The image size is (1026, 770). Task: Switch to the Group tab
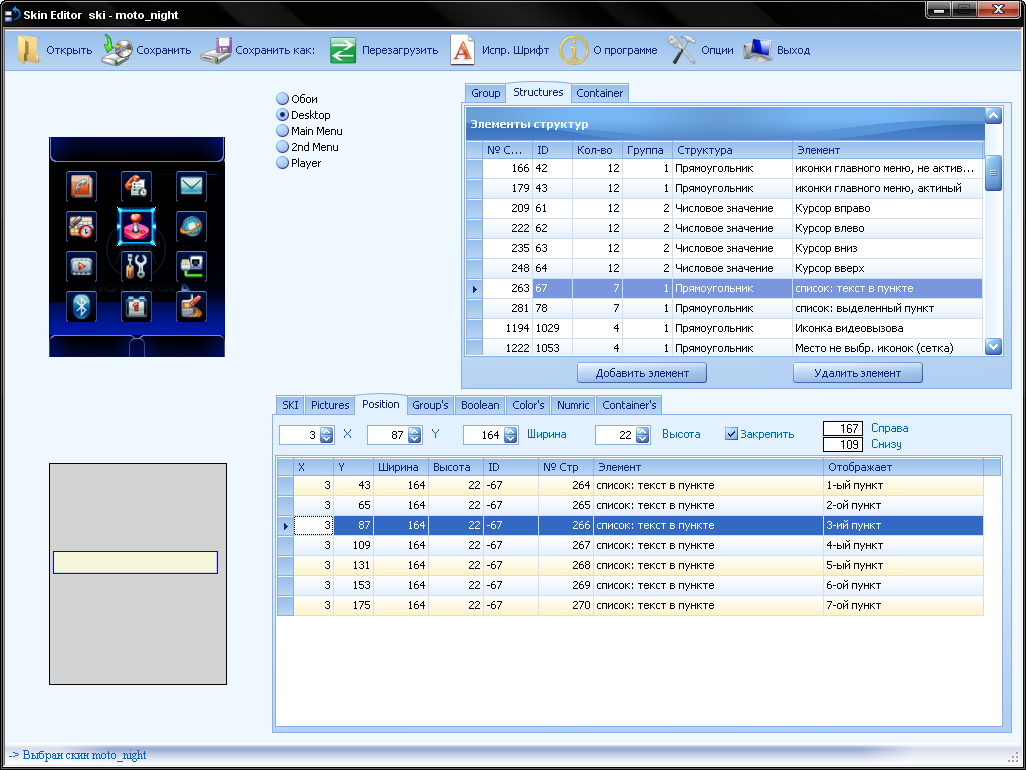[x=486, y=93]
